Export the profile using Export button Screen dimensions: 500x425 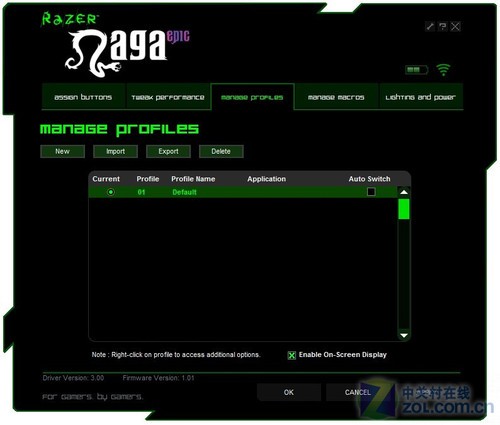pos(168,151)
